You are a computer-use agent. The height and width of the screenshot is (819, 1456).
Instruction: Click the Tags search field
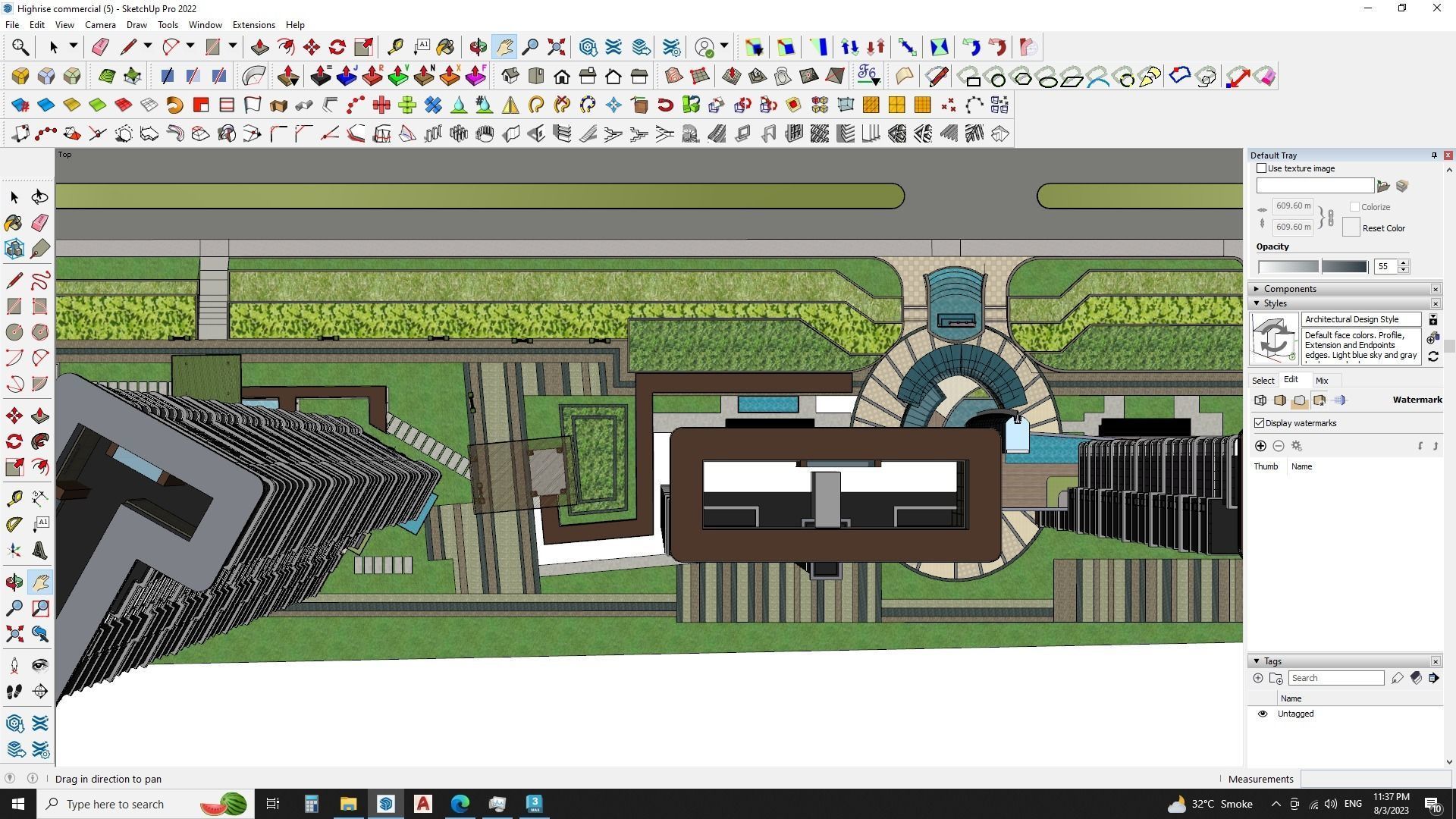click(1335, 678)
